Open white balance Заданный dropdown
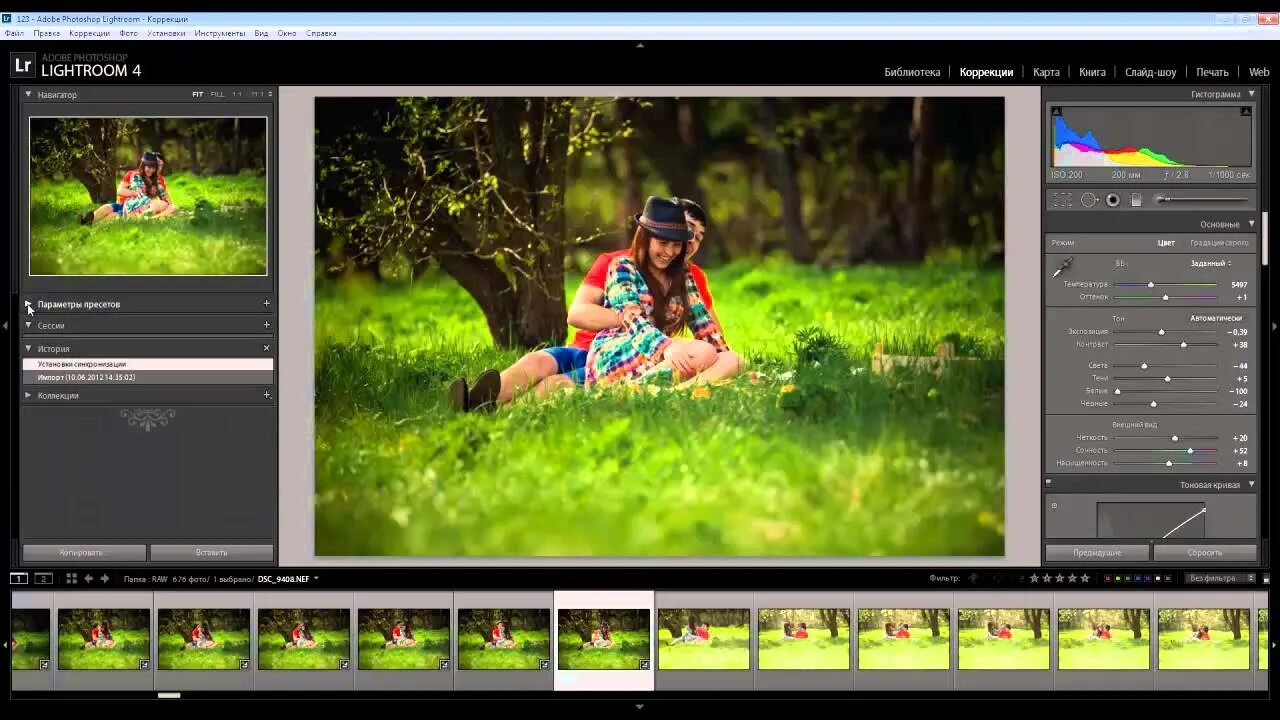 [x=1210, y=263]
